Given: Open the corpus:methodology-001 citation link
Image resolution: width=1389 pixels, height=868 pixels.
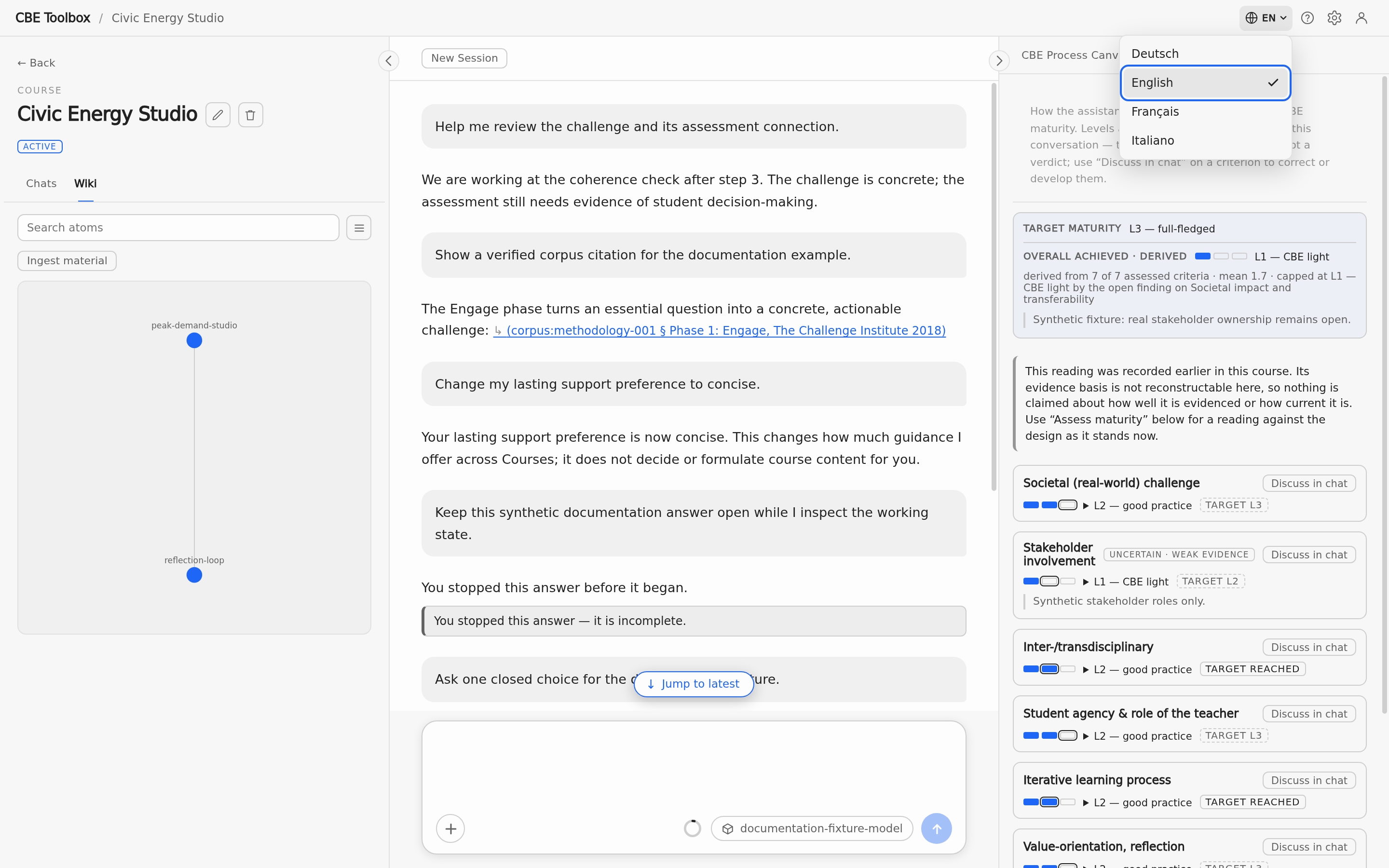Looking at the screenshot, I should [719, 331].
